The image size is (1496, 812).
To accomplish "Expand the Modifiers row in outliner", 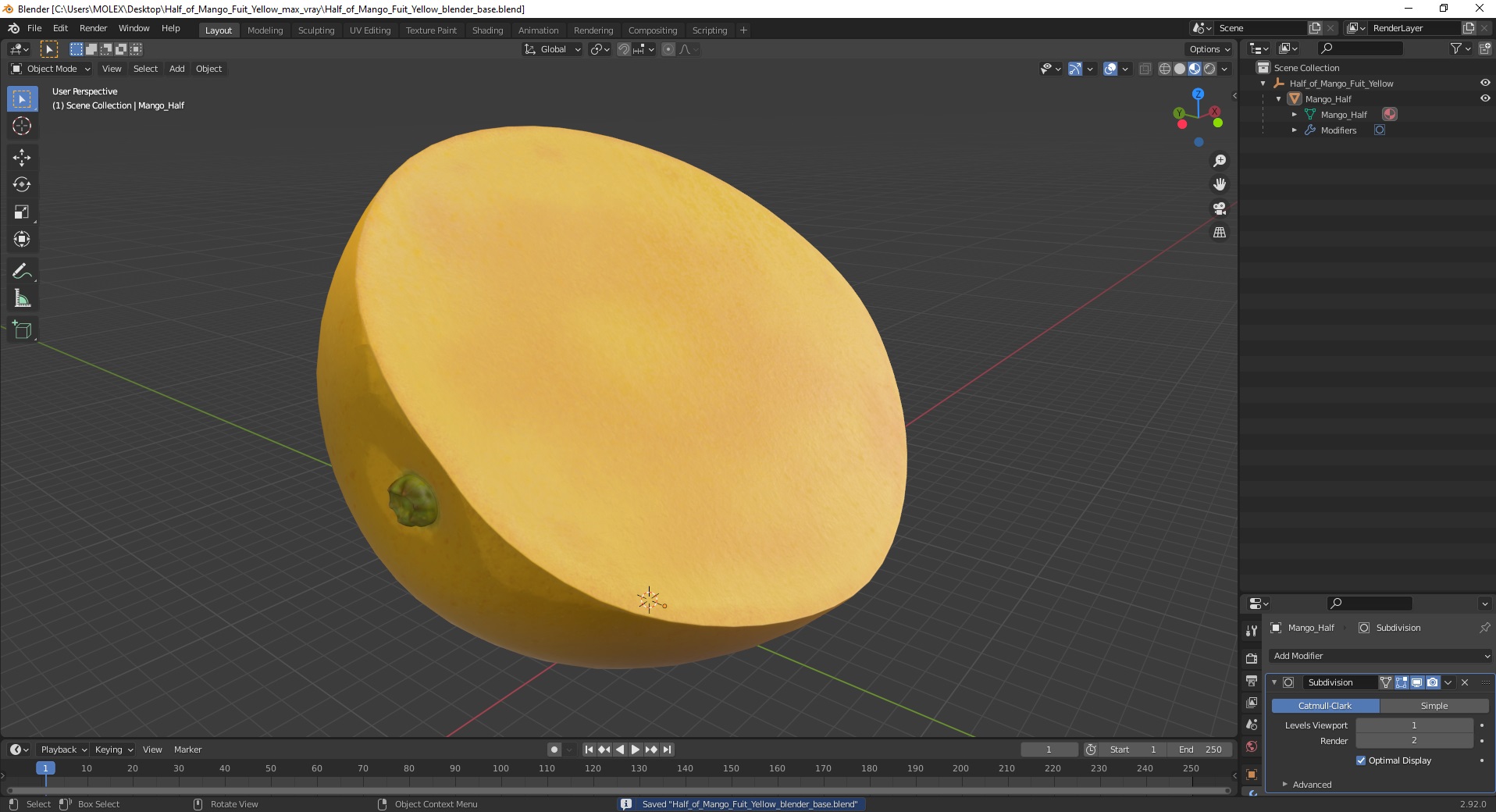I will (x=1294, y=130).
